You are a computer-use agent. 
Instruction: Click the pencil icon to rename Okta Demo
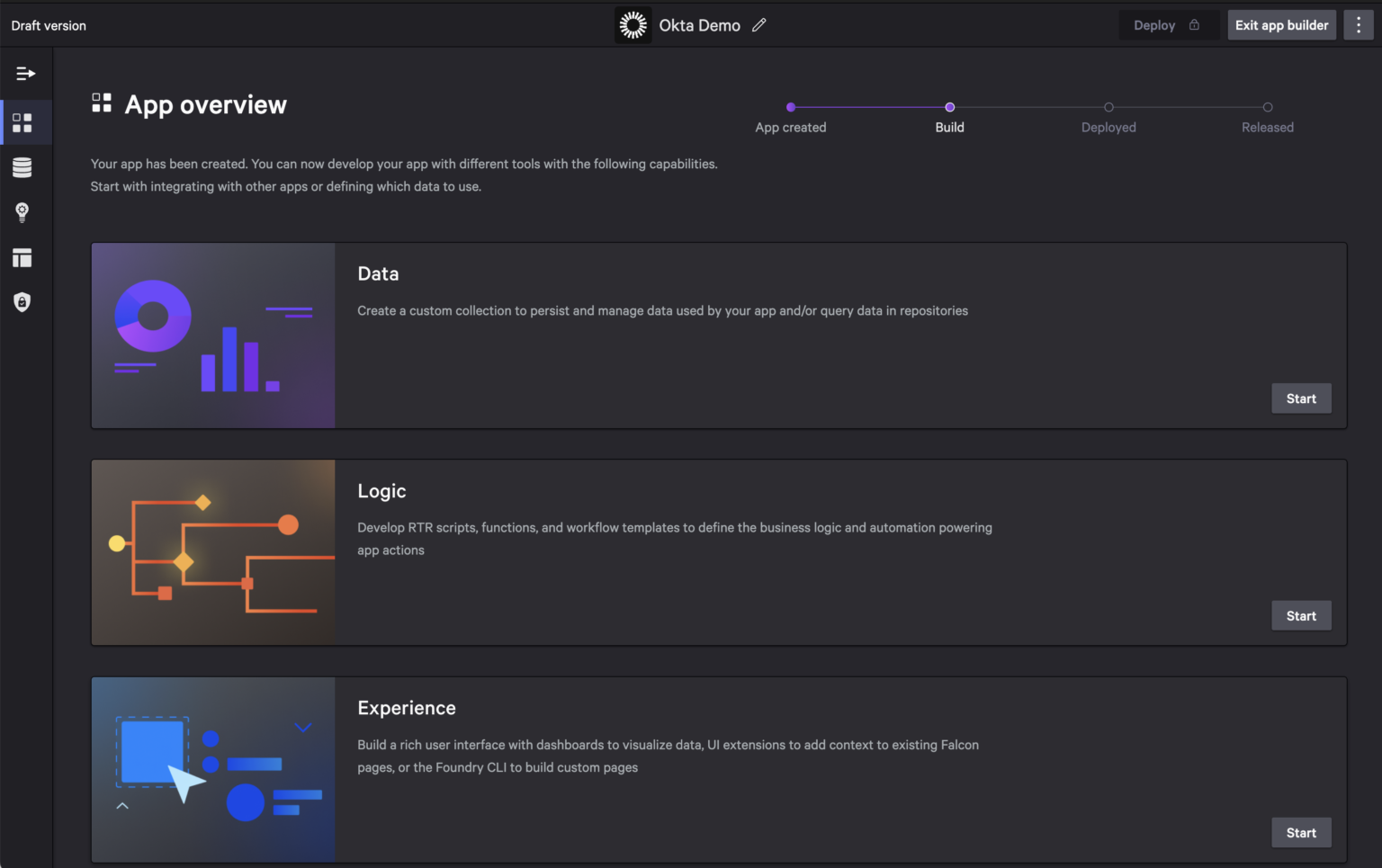(758, 24)
